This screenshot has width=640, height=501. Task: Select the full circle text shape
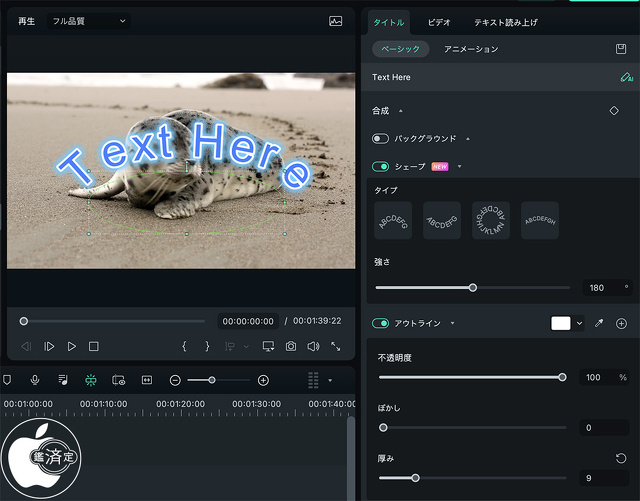pos(491,220)
